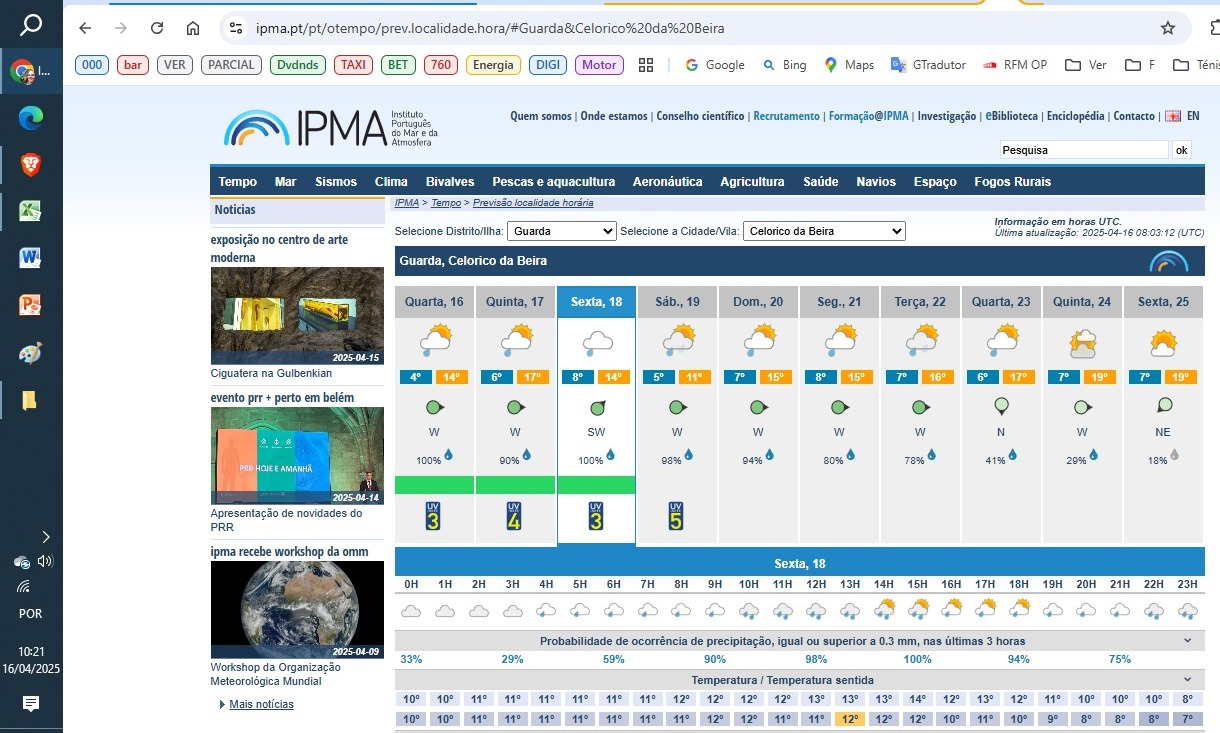Collapse the Temperatura sentida section chevron
1220x733 pixels.
click(1187, 680)
